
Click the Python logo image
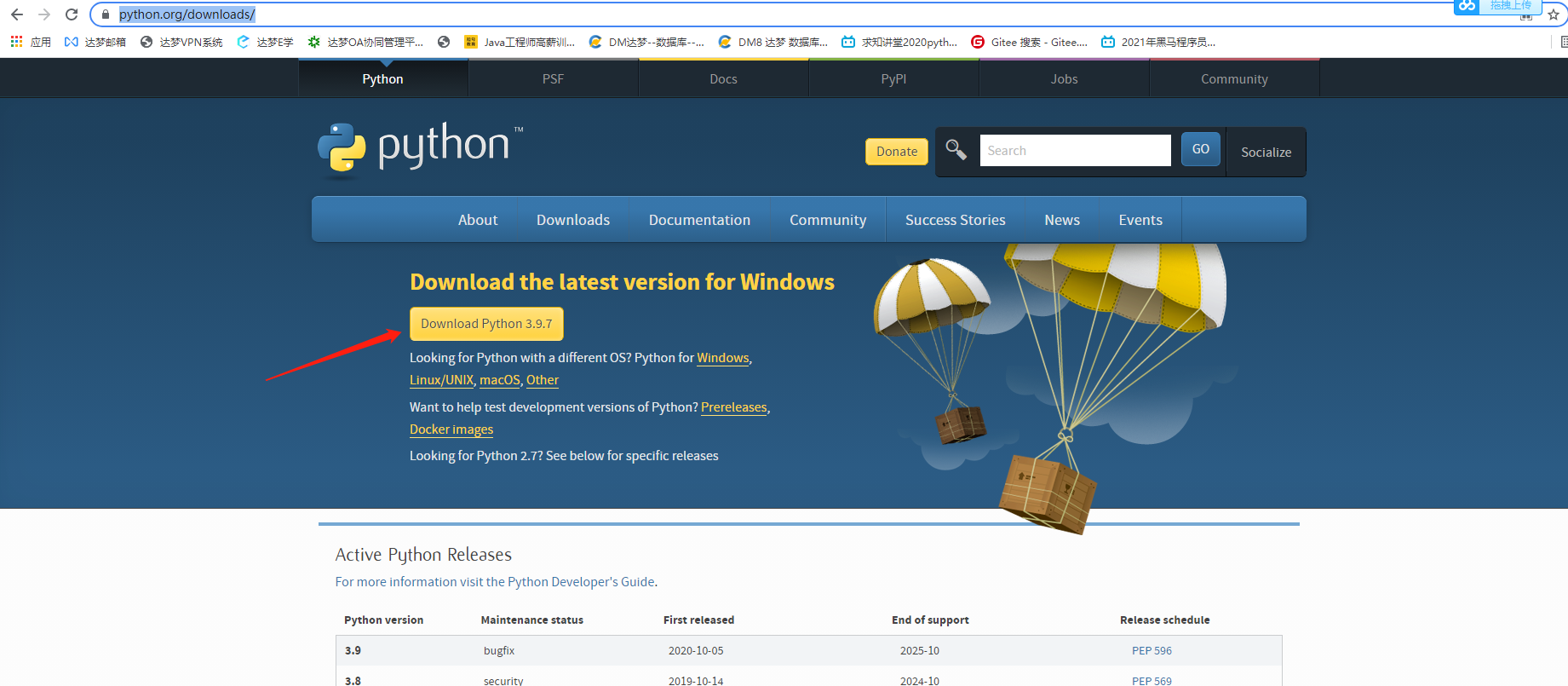[x=420, y=149]
